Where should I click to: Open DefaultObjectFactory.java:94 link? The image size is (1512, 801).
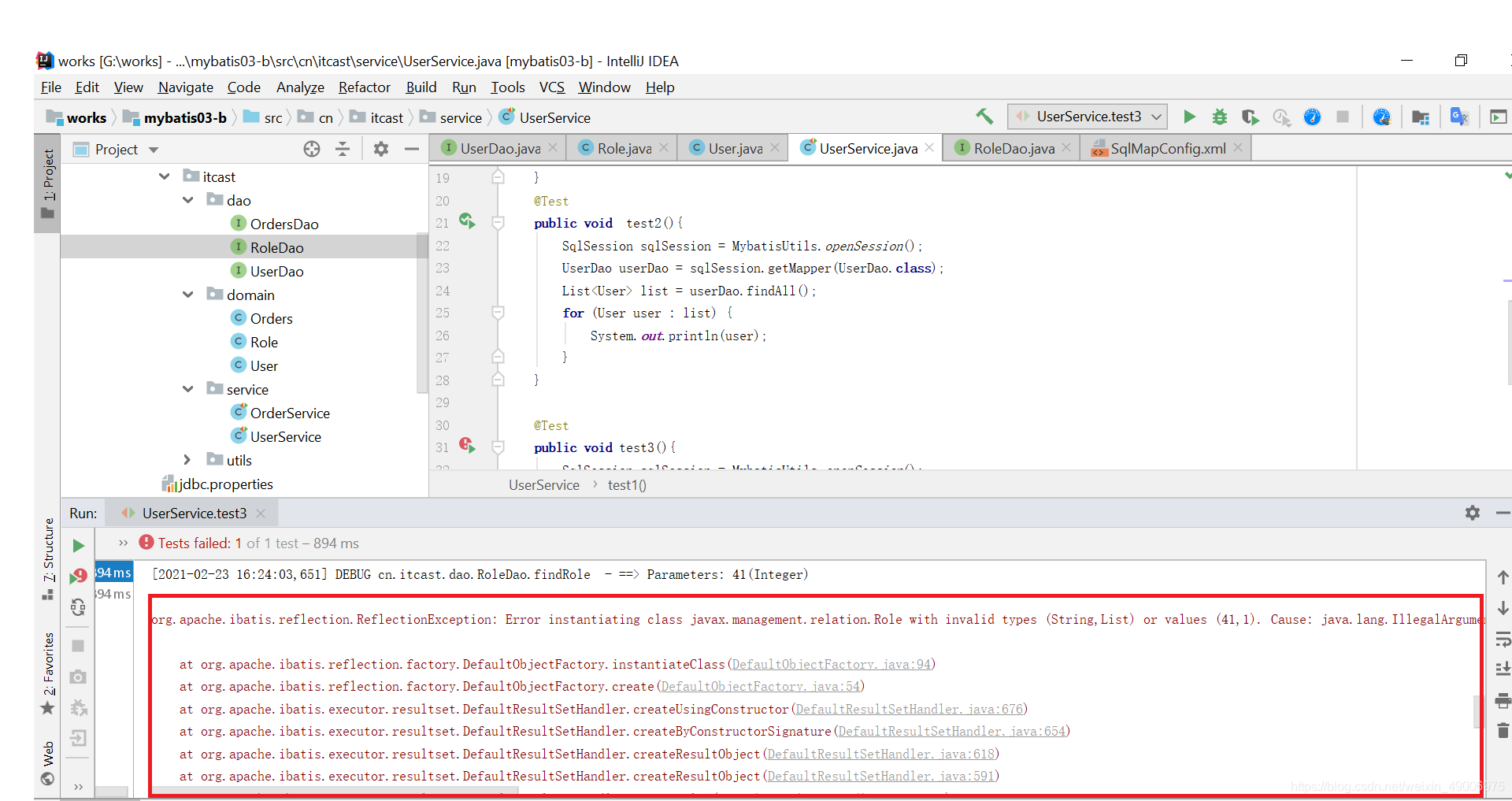832,664
